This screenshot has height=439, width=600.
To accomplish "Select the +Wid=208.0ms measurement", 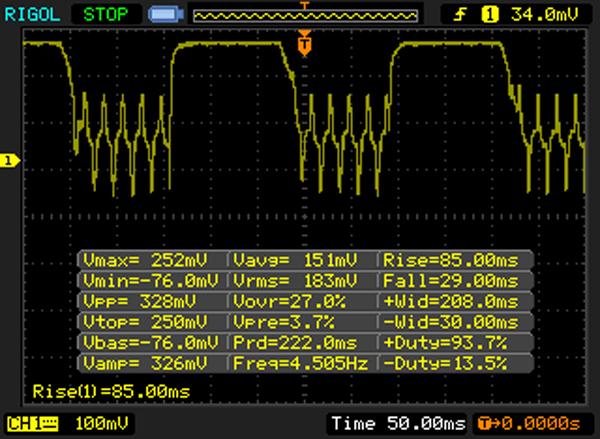I will (451, 302).
